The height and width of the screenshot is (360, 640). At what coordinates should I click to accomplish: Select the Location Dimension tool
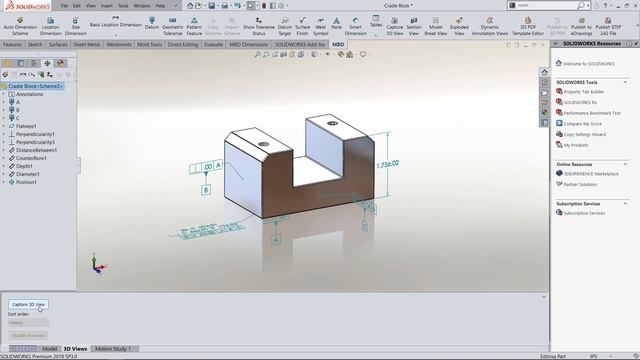pyautogui.click(x=51, y=26)
